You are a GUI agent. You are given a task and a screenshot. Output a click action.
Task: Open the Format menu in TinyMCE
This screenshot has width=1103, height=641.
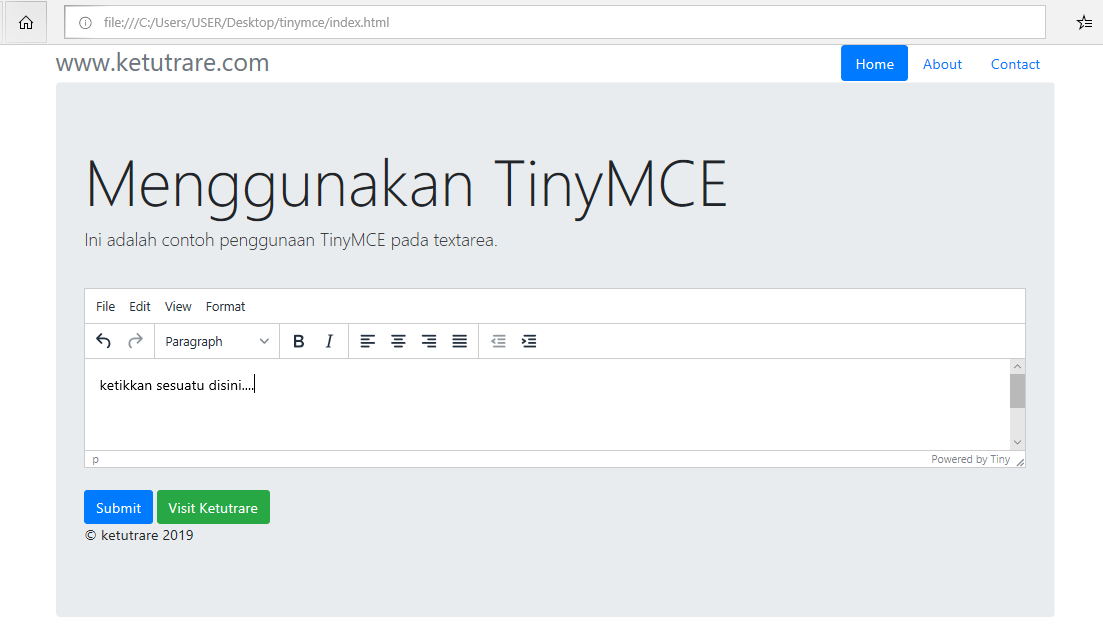[225, 306]
